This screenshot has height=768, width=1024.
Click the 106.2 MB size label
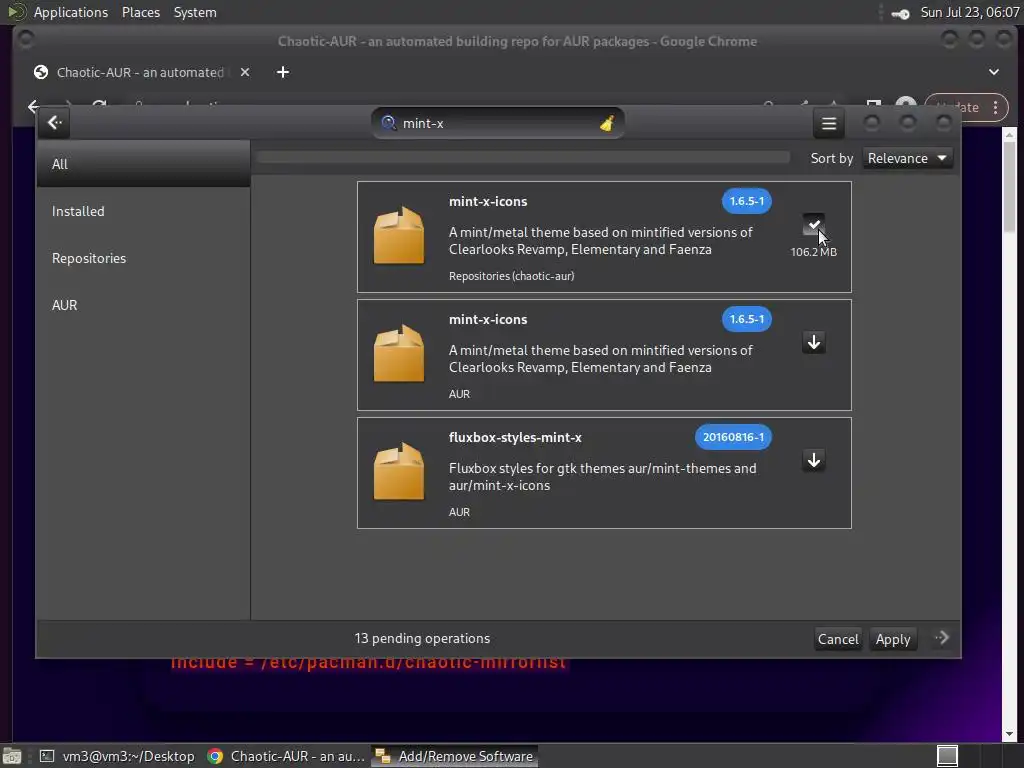coord(814,252)
